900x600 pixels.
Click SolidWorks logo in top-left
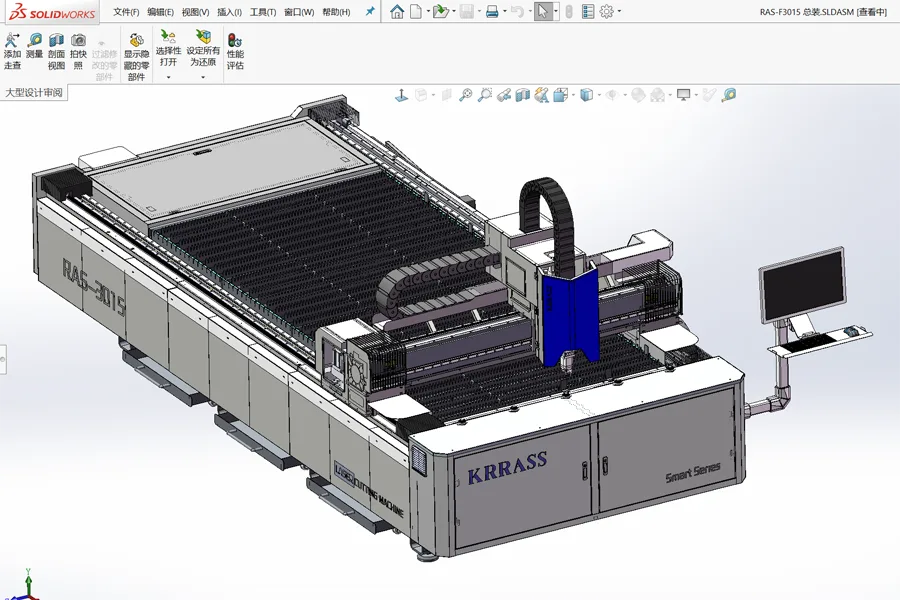click(x=52, y=12)
